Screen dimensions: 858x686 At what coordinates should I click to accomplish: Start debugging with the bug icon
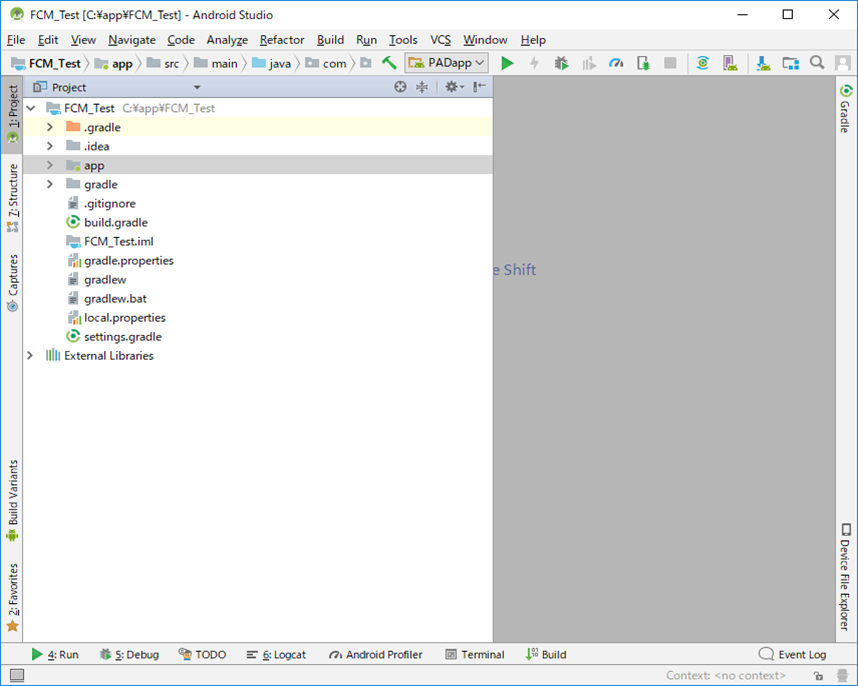[561, 63]
